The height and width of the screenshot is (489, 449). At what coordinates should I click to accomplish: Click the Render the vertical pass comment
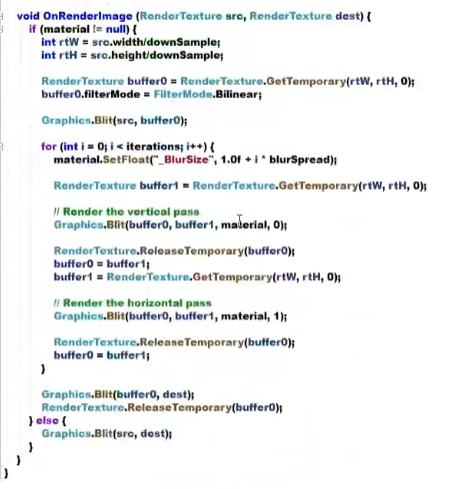(127, 212)
